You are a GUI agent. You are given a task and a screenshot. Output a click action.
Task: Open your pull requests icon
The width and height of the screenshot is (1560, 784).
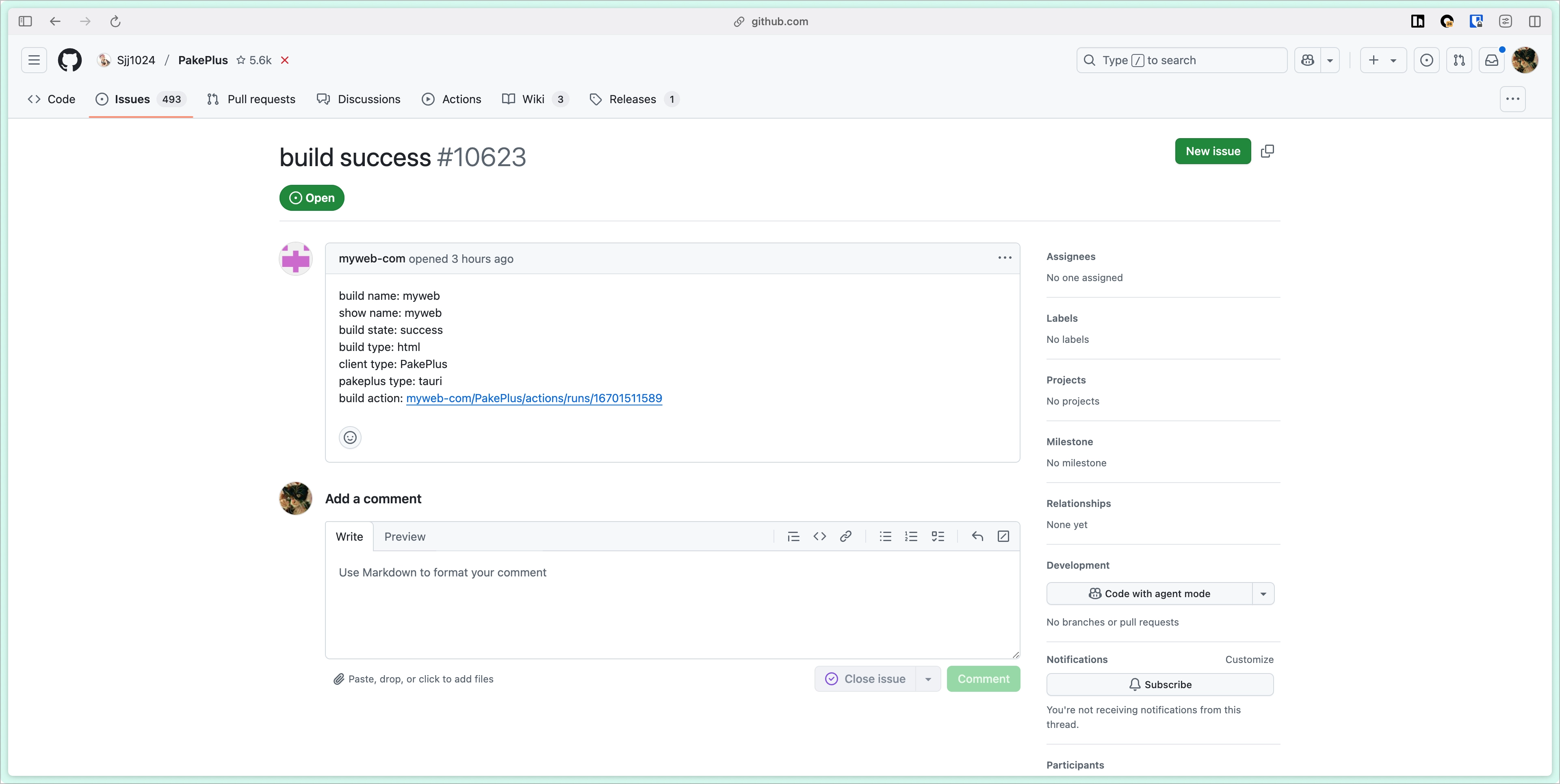[1460, 60]
